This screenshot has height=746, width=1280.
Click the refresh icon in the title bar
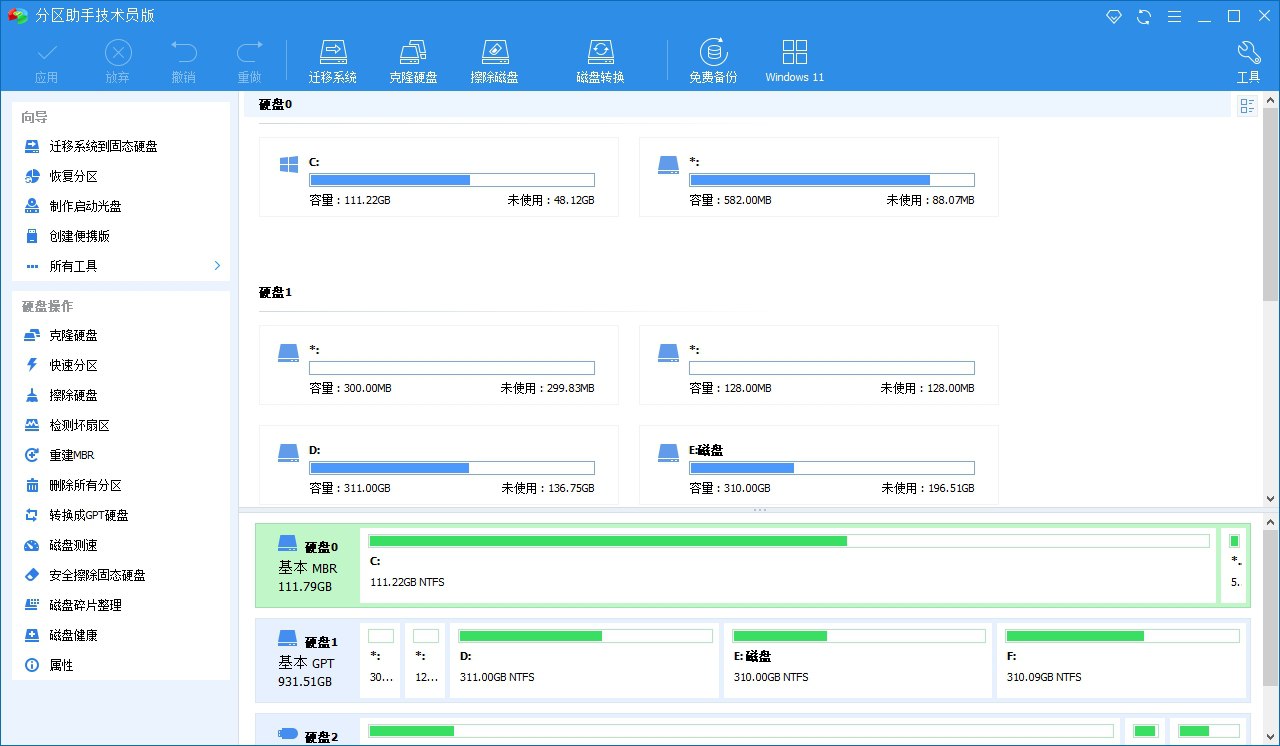(x=1144, y=16)
